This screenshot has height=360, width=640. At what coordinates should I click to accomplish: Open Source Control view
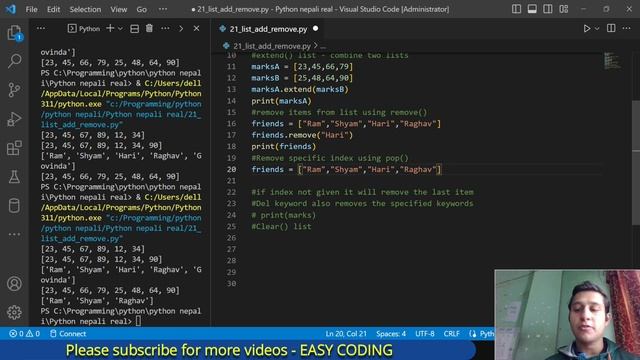point(14,90)
